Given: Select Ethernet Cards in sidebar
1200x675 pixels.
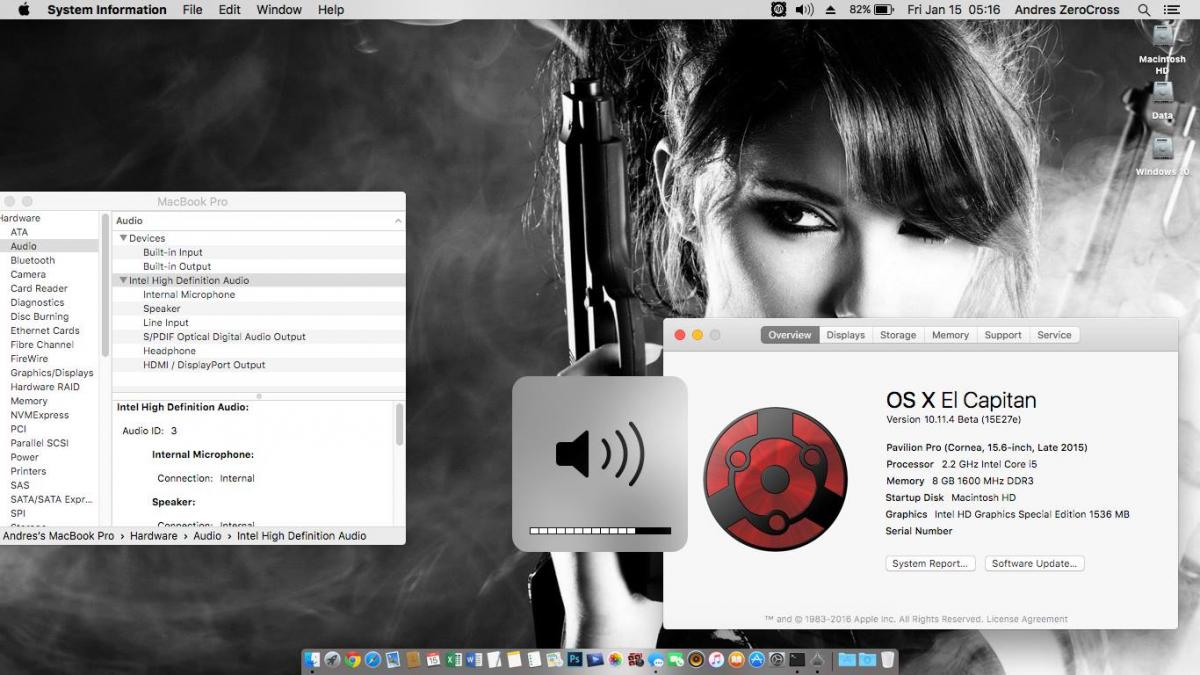Looking at the screenshot, I should coord(45,330).
